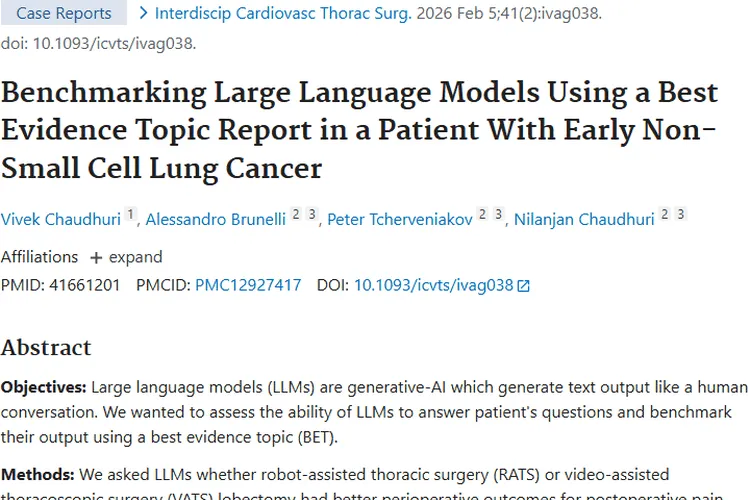
Task: Click the plus icon beside expand
Action: [x=96, y=258]
